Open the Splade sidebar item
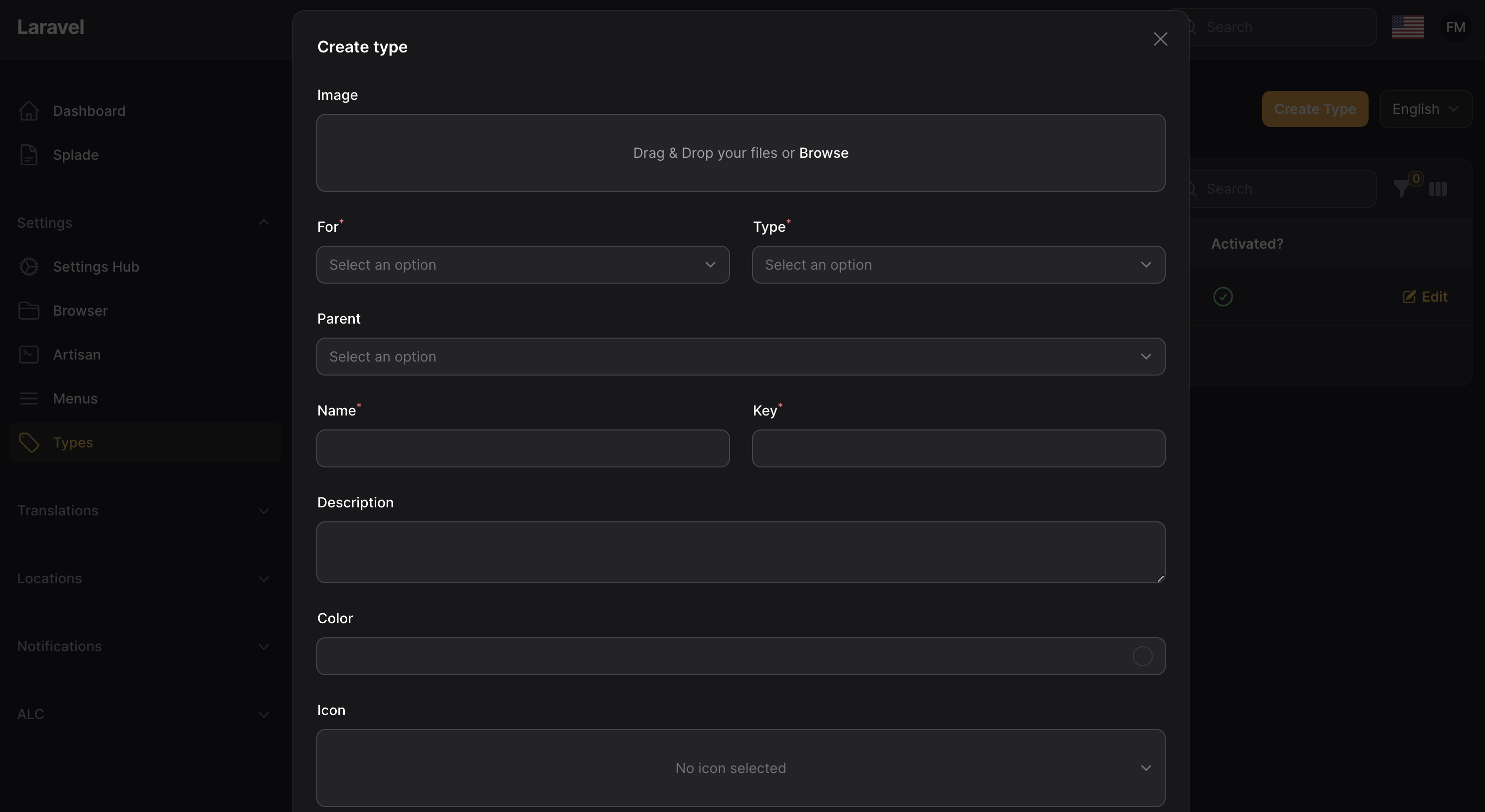 click(75, 154)
